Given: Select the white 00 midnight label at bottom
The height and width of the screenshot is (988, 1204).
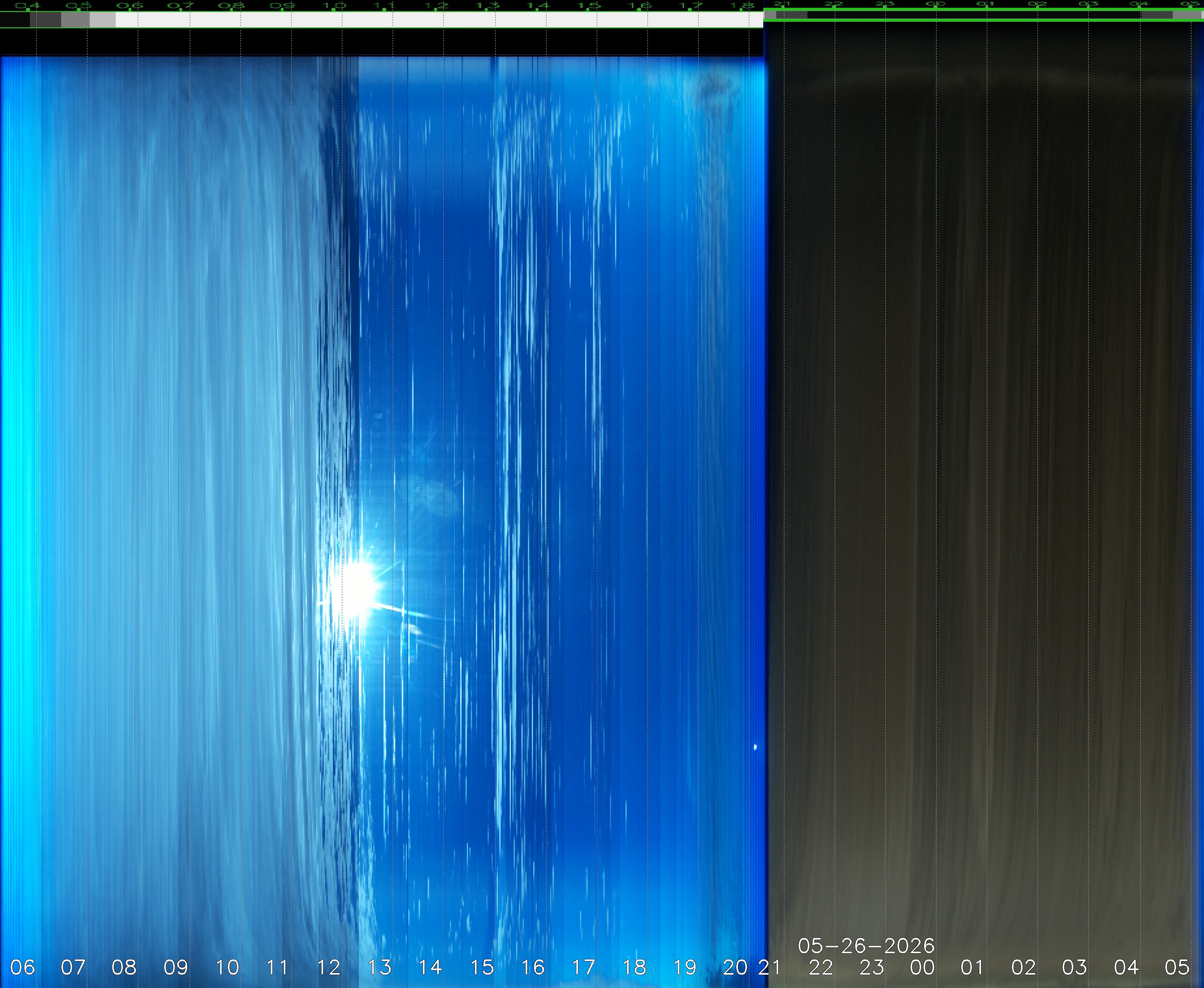Looking at the screenshot, I should click(x=922, y=967).
